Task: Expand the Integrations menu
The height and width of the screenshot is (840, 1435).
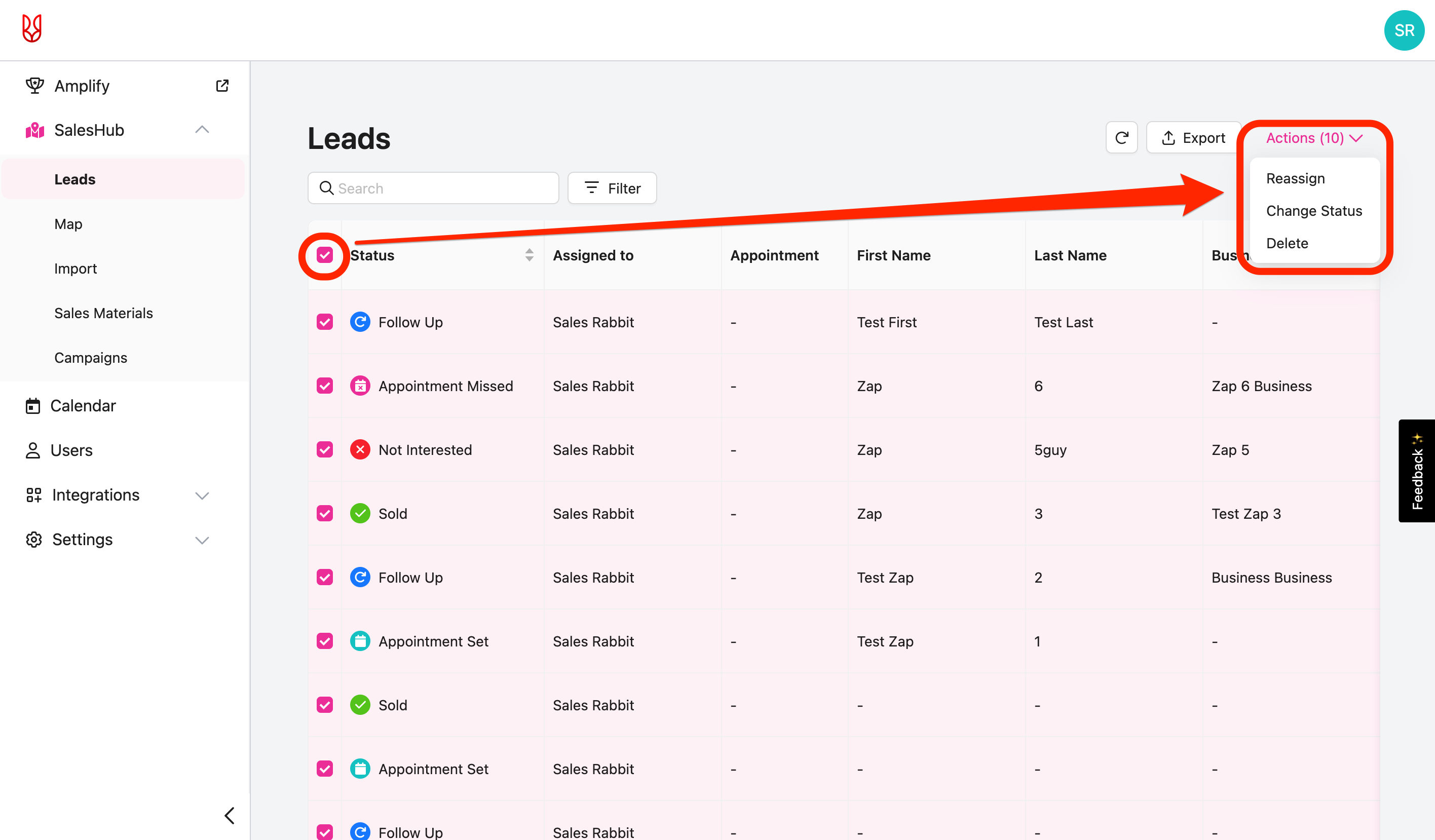Action: (x=202, y=495)
